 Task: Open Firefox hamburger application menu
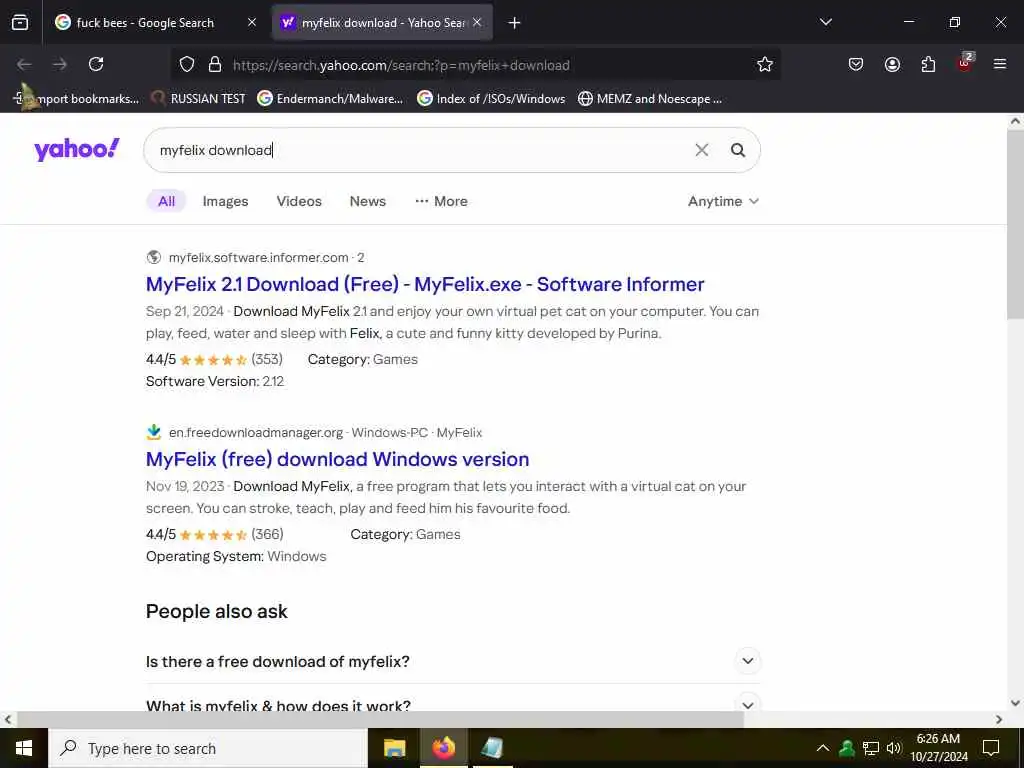click(x=1000, y=64)
